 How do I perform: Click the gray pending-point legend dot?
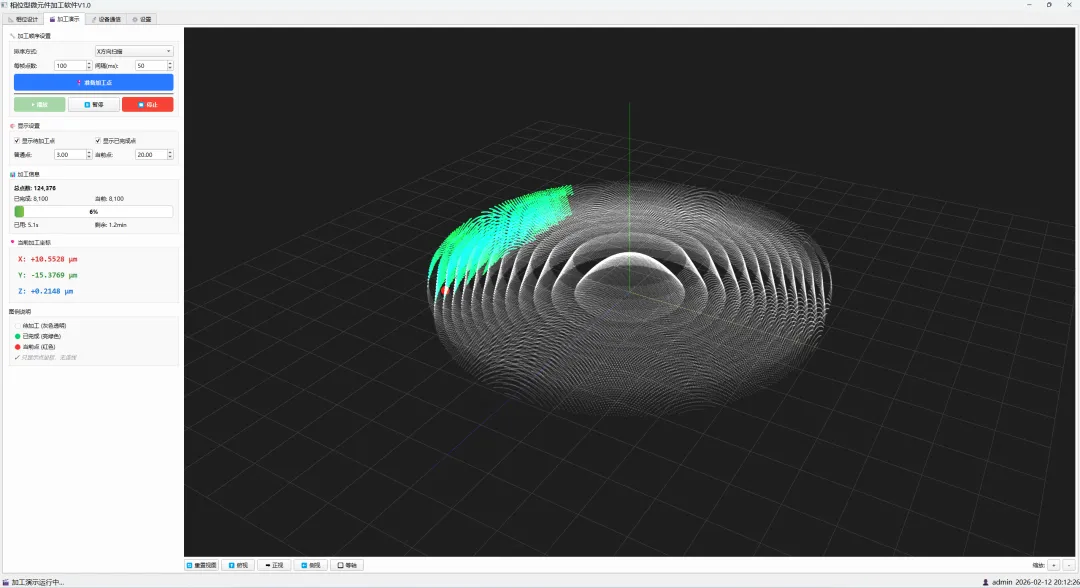[18, 326]
